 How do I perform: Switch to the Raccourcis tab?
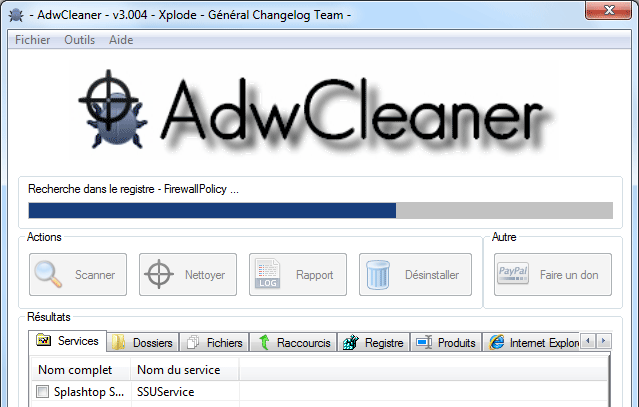294,343
